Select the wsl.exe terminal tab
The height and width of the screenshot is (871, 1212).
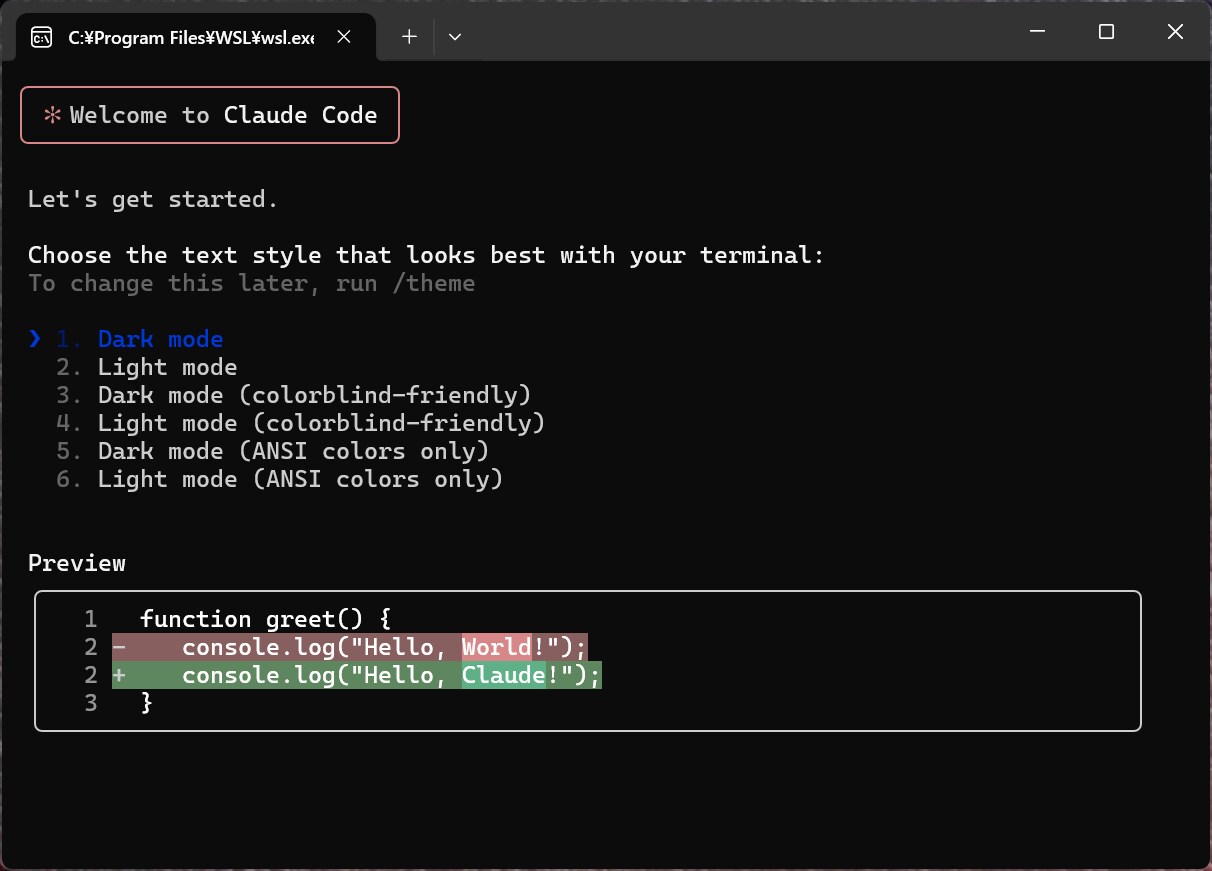(196, 37)
